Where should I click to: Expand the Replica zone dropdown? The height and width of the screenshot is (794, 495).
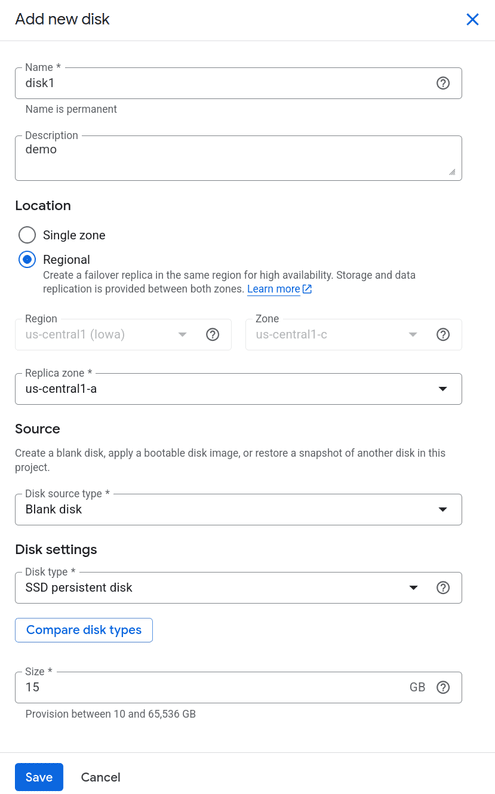(238, 389)
